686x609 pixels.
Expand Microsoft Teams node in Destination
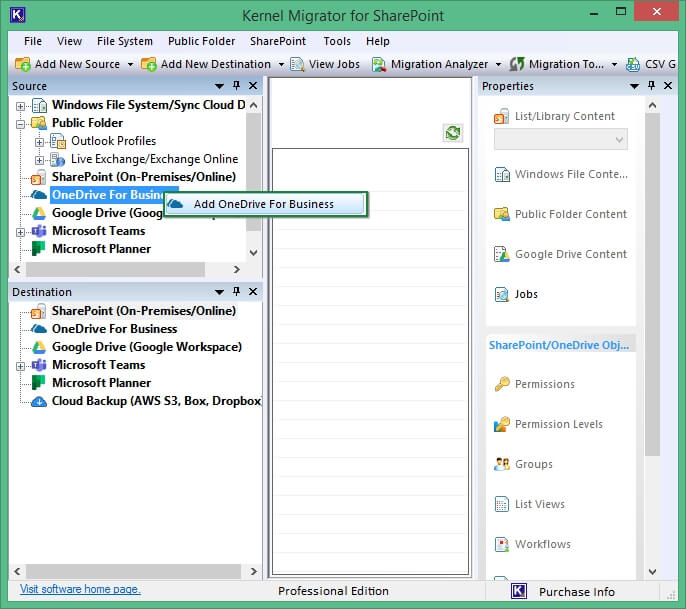point(20,366)
